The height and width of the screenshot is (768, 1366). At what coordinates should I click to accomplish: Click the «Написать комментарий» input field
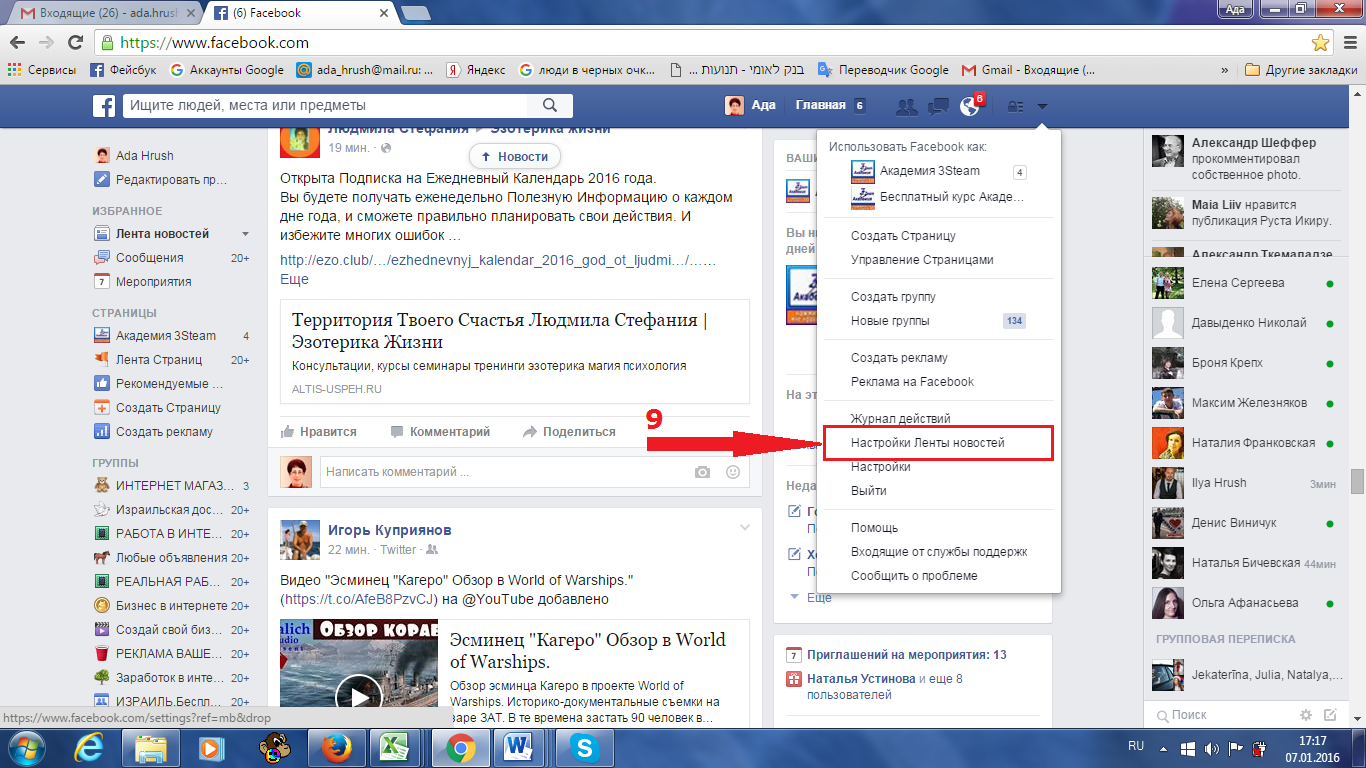pyautogui.click(x=533, y=472)
